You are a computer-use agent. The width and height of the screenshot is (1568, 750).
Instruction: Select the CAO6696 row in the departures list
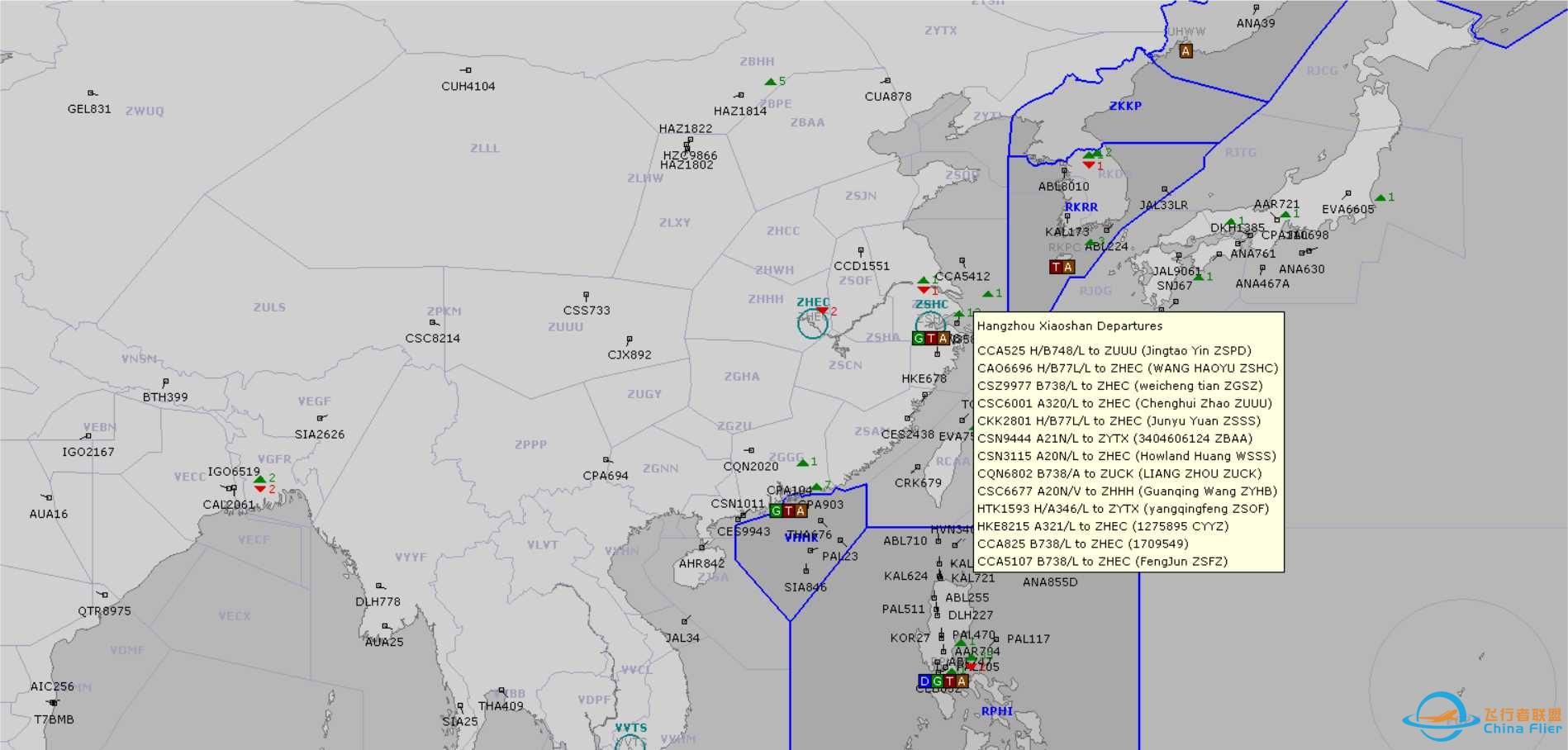point(1127,368)
